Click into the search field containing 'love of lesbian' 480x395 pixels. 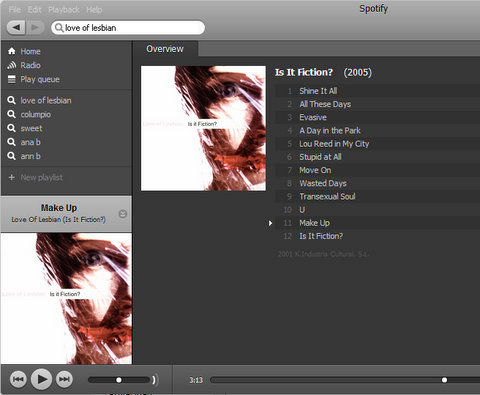coord(128,28)
